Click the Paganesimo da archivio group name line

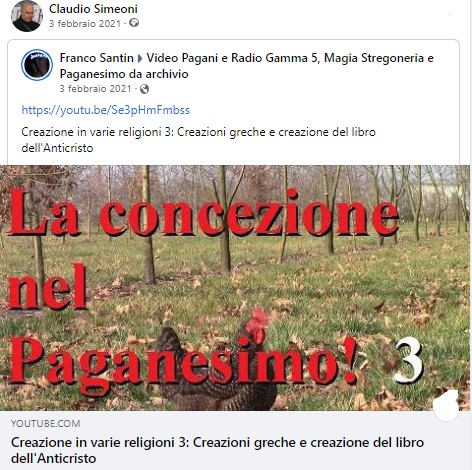click(124, 74)
